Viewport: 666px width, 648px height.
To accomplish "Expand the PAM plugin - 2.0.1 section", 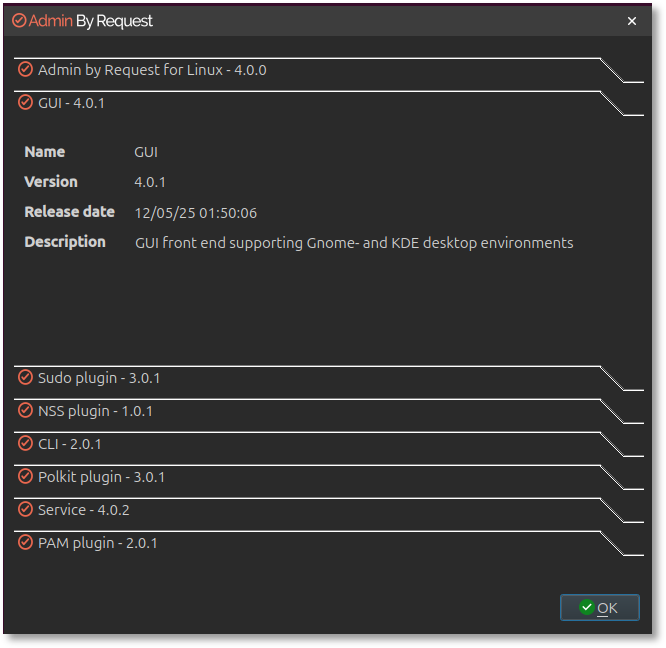I will tap(97, 543).
